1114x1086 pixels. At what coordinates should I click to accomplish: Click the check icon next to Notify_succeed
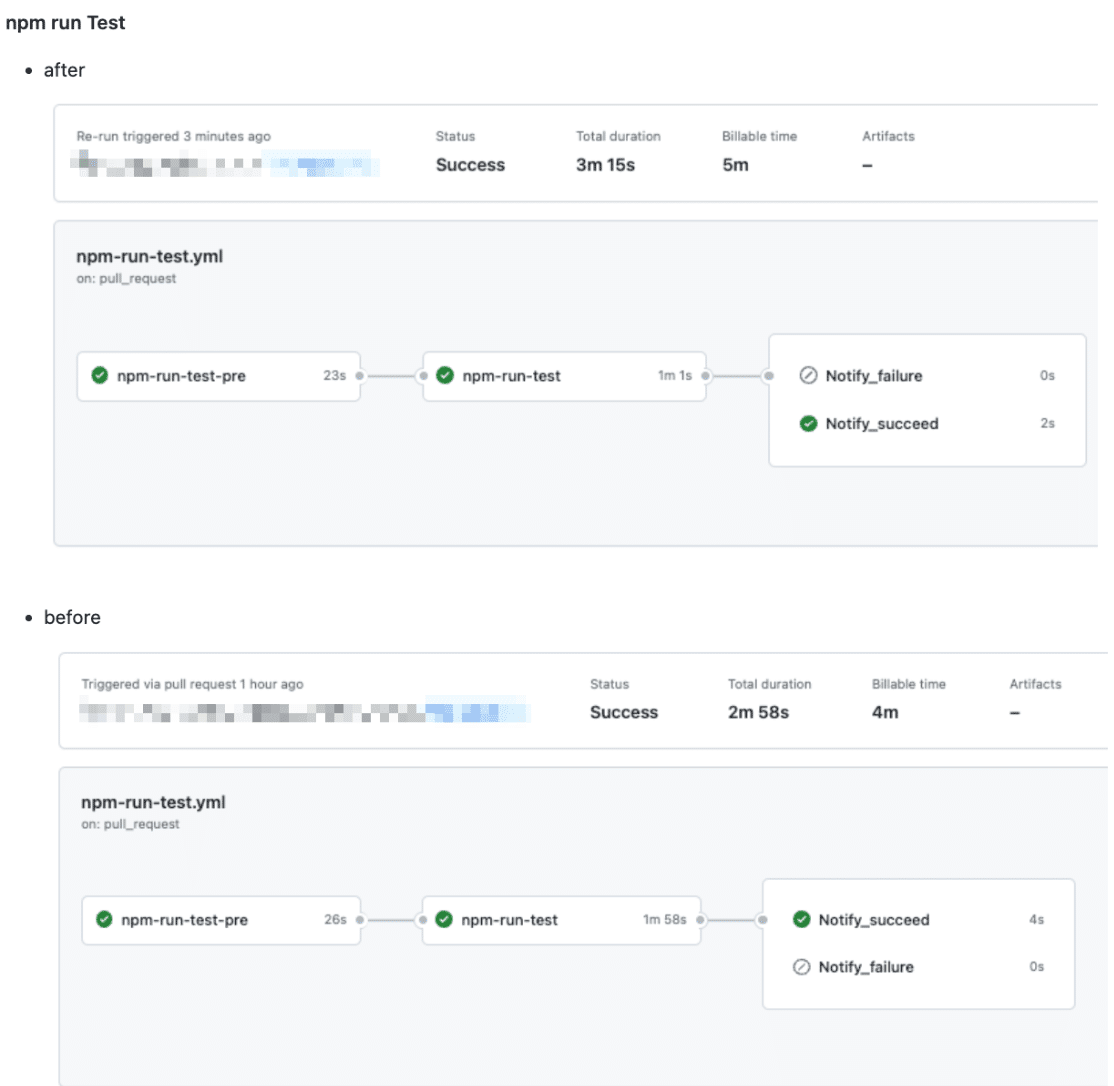point(808,423)
